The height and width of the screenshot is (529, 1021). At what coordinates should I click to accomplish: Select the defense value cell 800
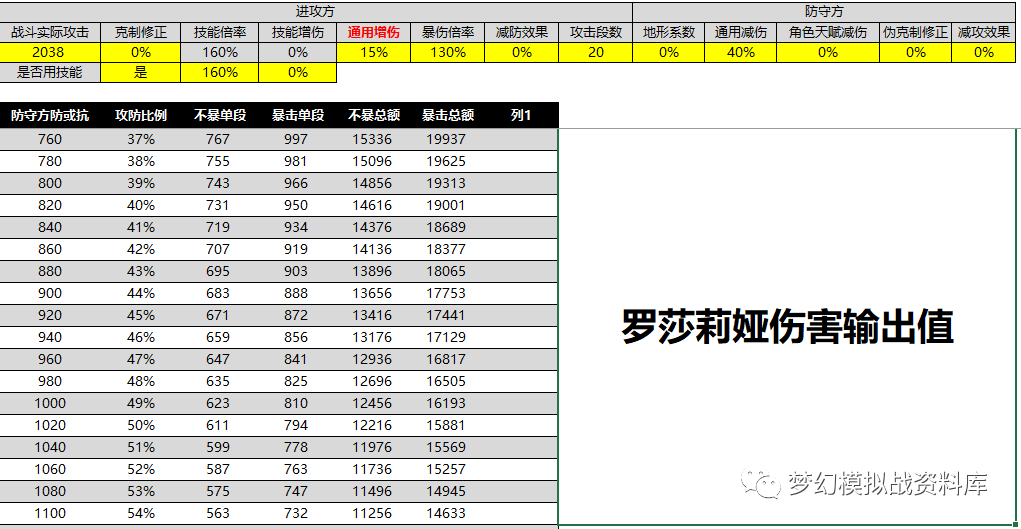pos(50,184)
